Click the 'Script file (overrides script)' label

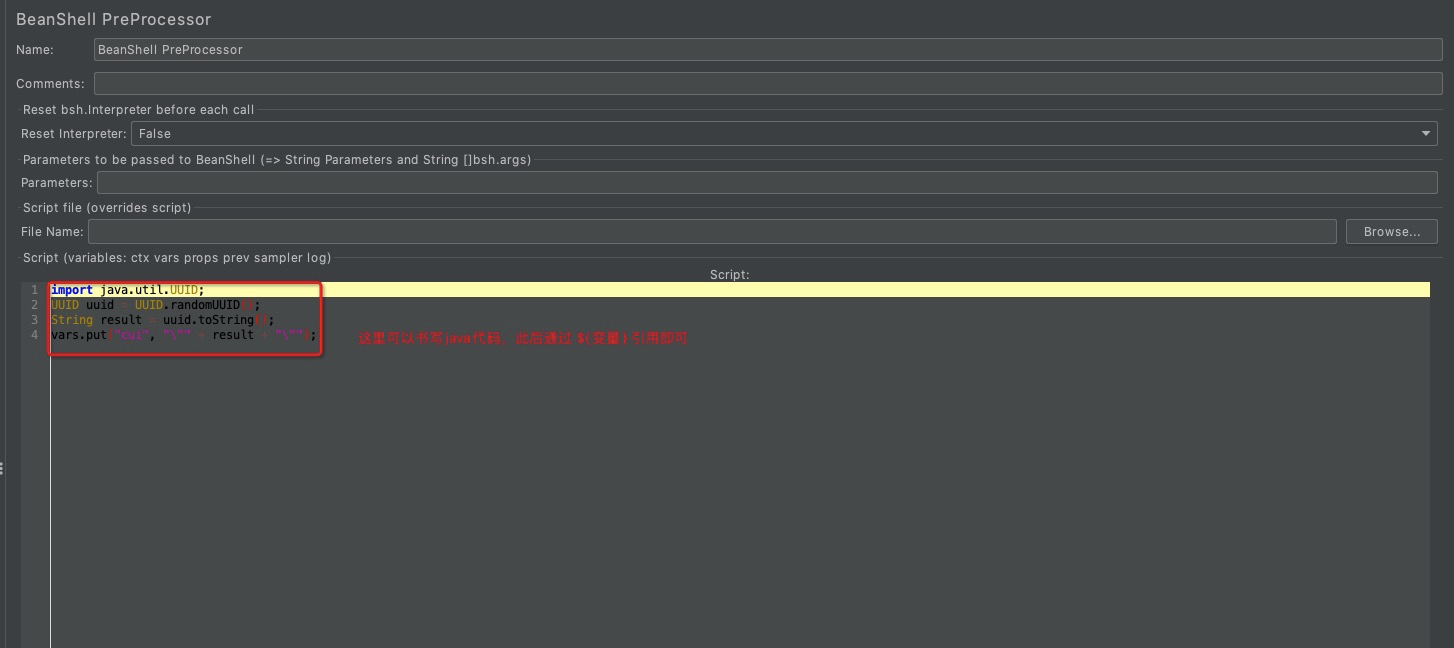[107, 208]
